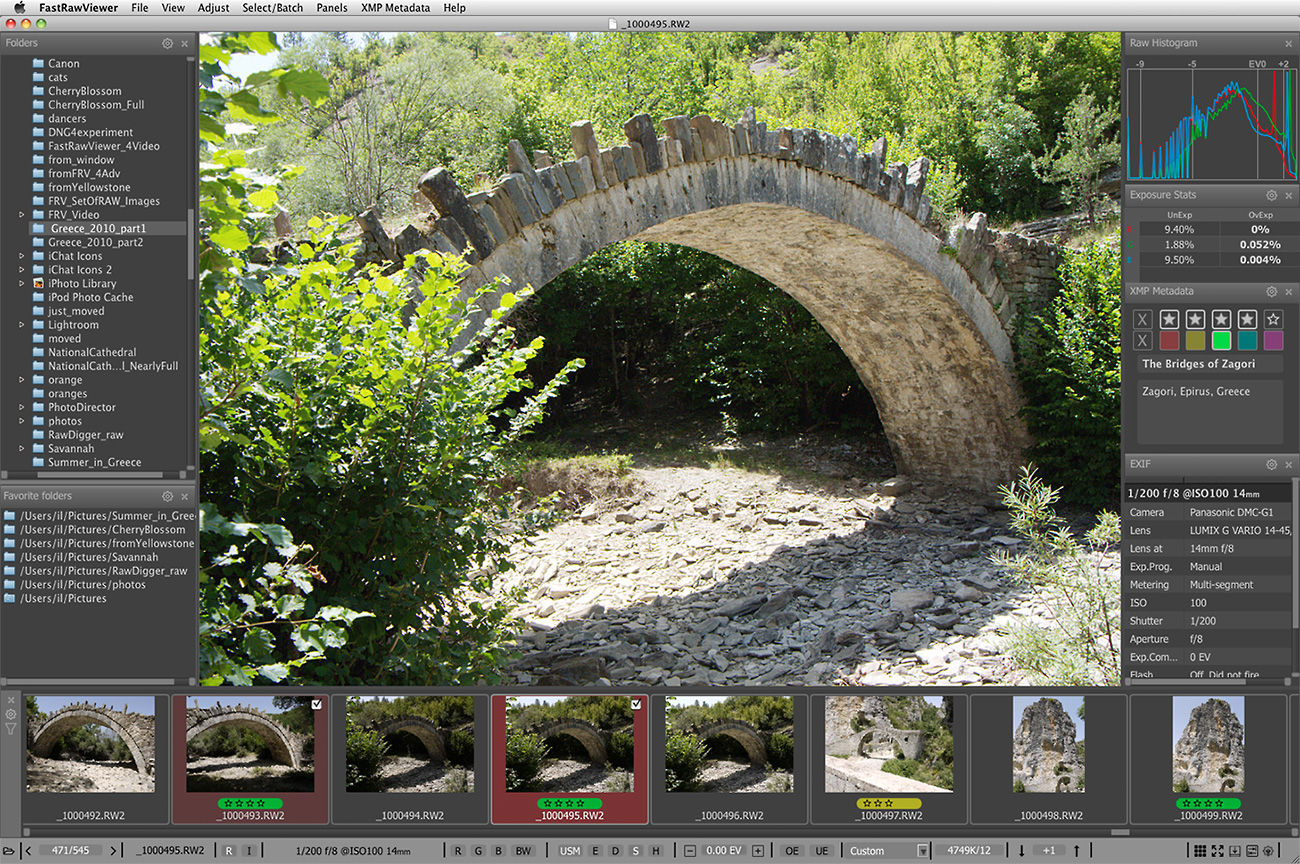Uncheck the selection checkbox on _1000493.RW2 thumbnail
Screen dimensions: 1300x864
point(317,705)
